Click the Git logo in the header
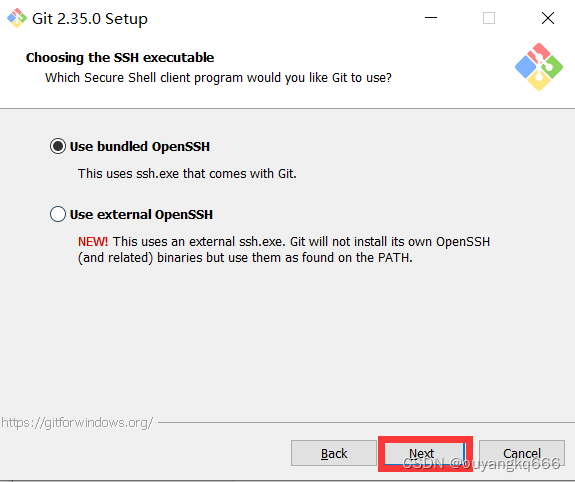 tap(539, 67)
